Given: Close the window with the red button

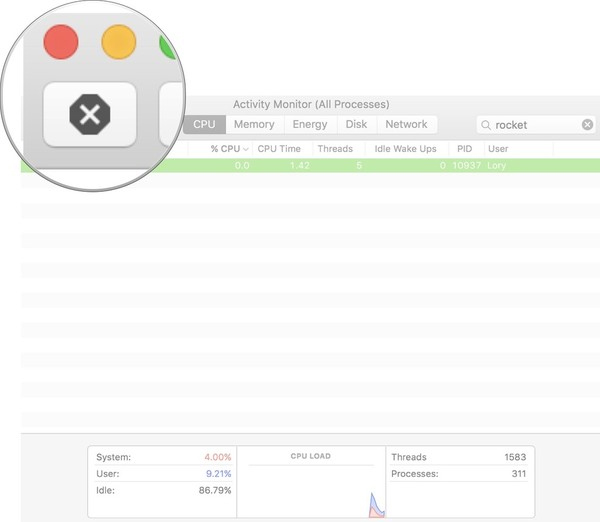Looking at the screenshot, I should point(61,43).
